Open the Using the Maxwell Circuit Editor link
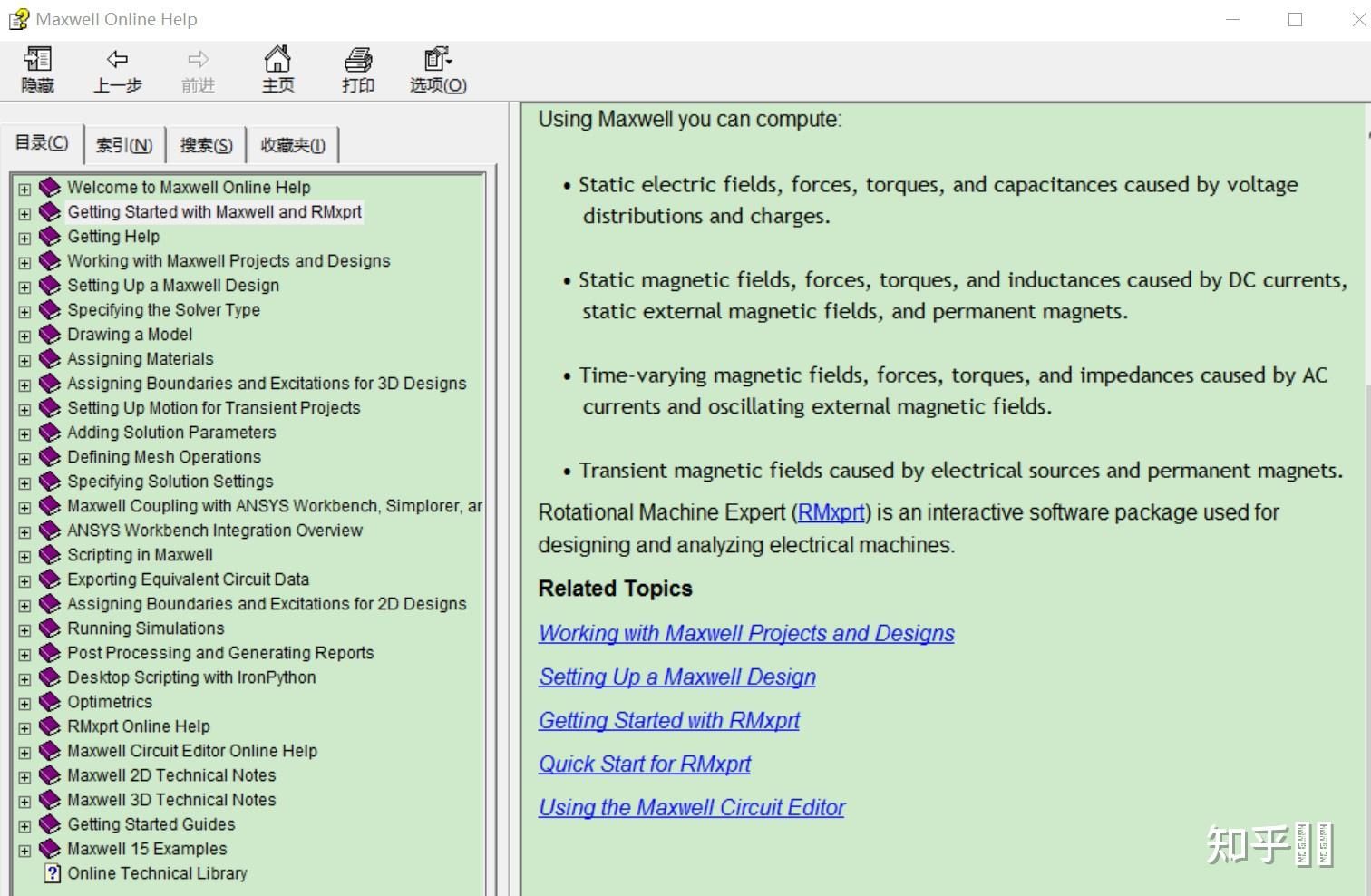 pos(692,807)
